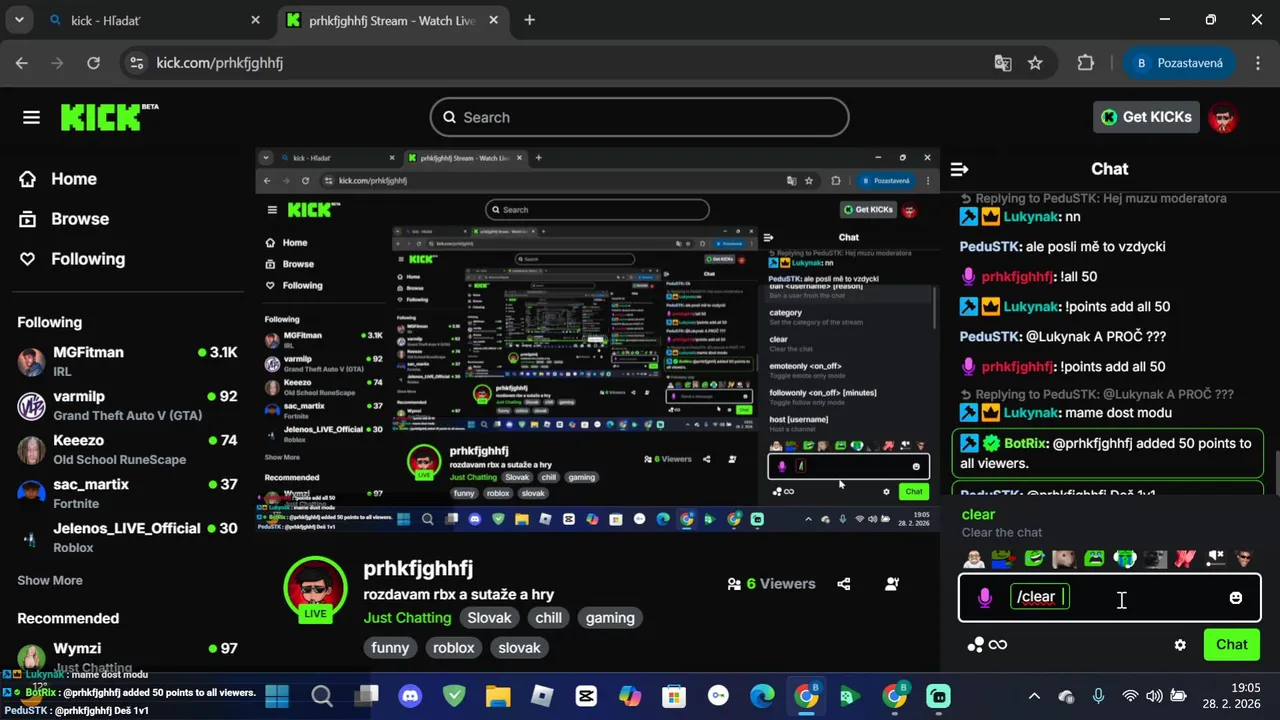The image size is (1280, 720).
Task: Open Jelenos_LIVE_Official channel
Action: (127, 537)
